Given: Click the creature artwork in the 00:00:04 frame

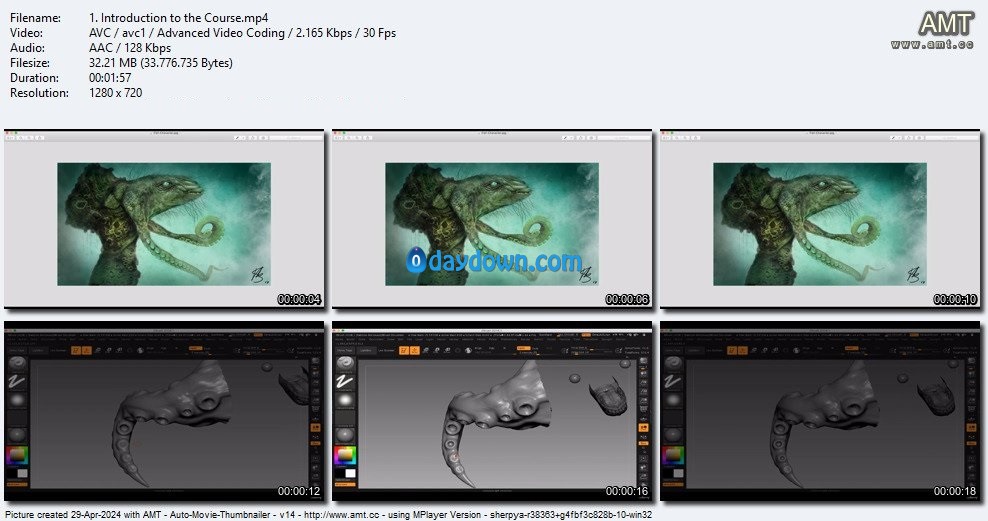Looking at the screenshot, I should [164, 224].
